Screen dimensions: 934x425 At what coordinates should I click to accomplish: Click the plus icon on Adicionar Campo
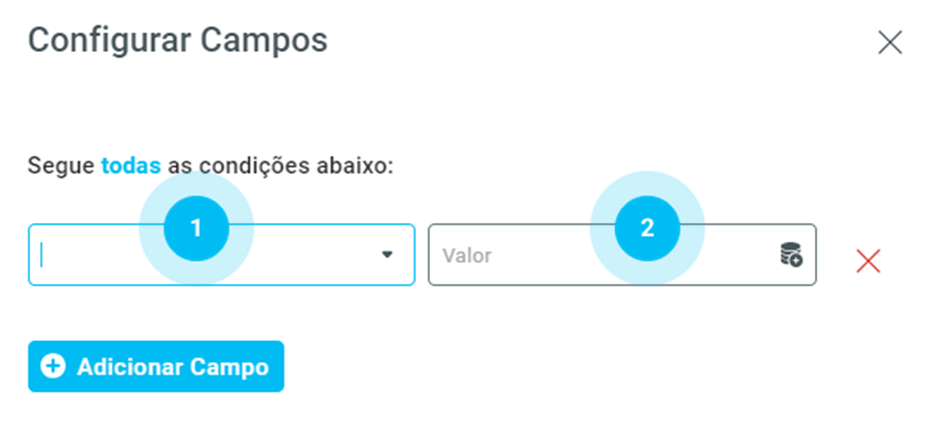(52, 367)
